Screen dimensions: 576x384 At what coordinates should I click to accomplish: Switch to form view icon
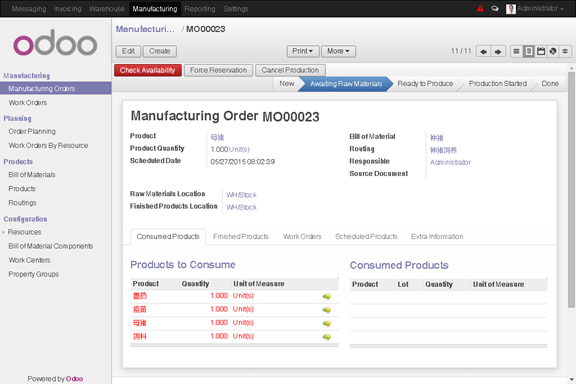529,51
